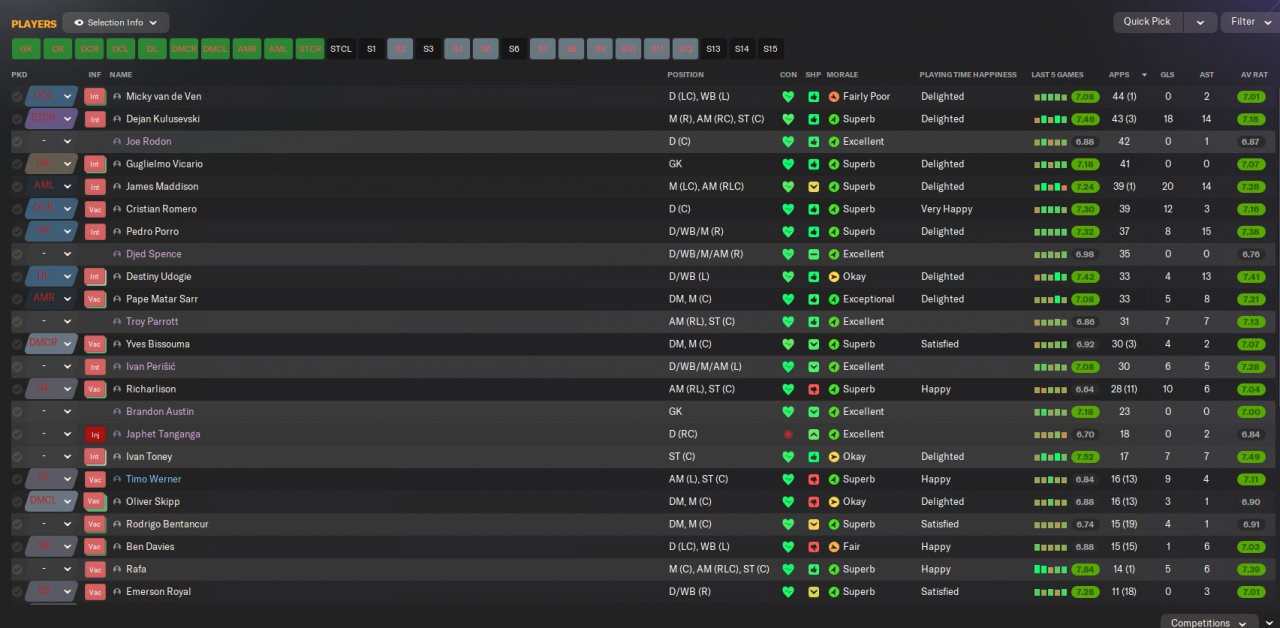Click the orange morale icon for Micky van de Ven
The image size is (1280, 628).
[x=833, y=97]
